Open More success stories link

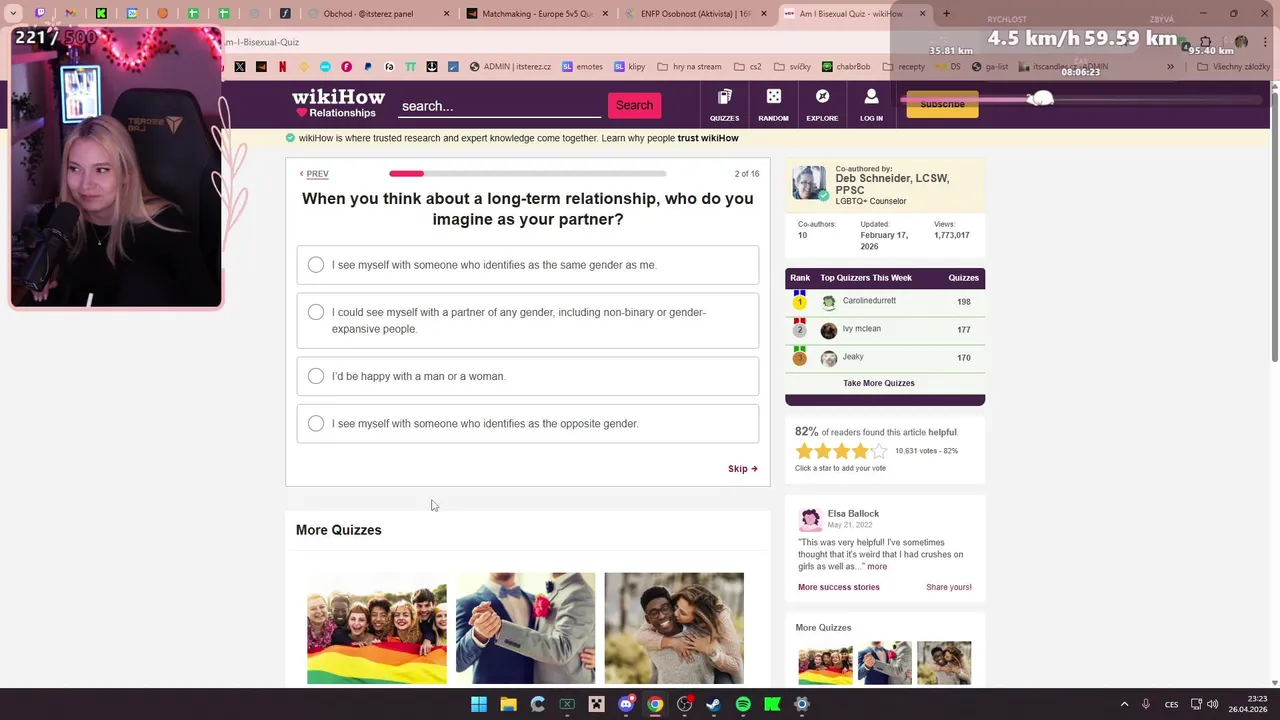(x=839, y=587)
